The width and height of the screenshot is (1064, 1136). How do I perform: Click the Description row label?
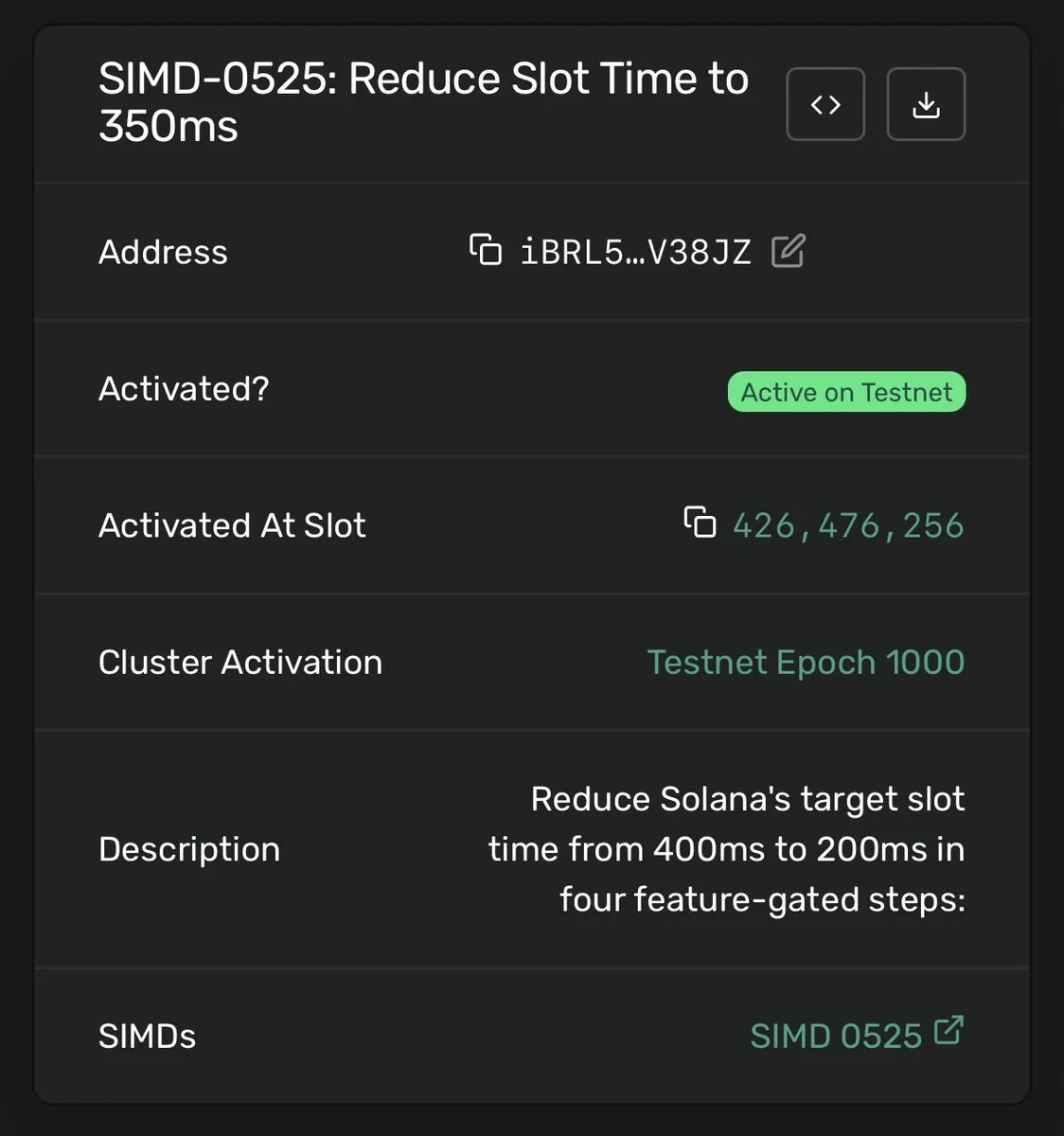189,849
